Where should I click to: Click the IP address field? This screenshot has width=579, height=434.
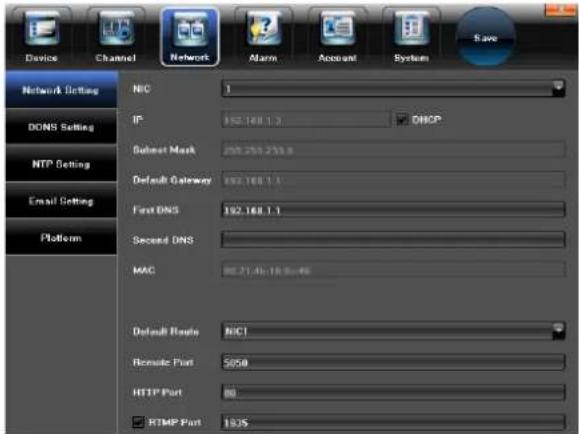point(306,120)
